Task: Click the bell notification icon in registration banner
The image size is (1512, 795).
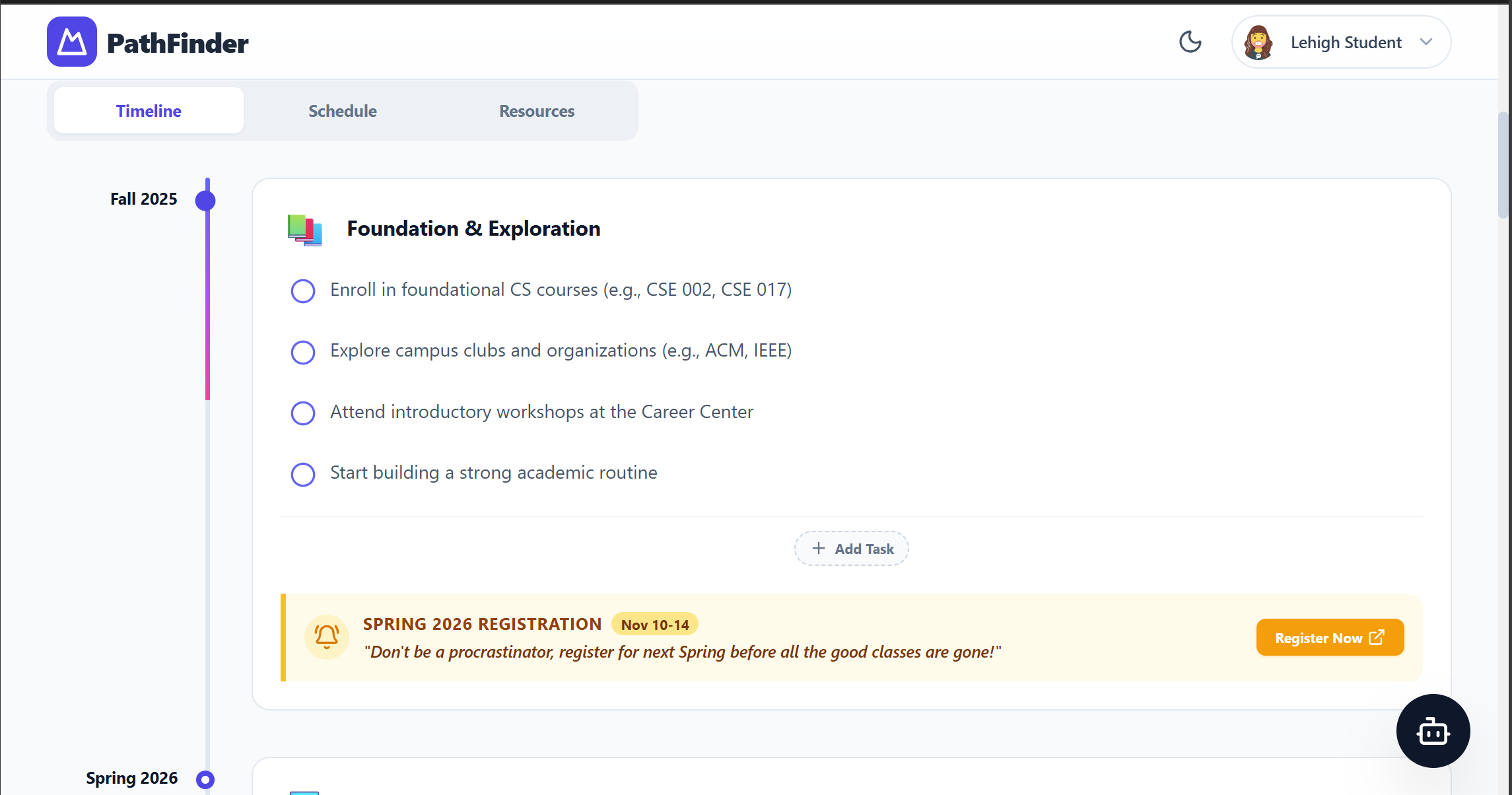Action: (x=327, y=637)
